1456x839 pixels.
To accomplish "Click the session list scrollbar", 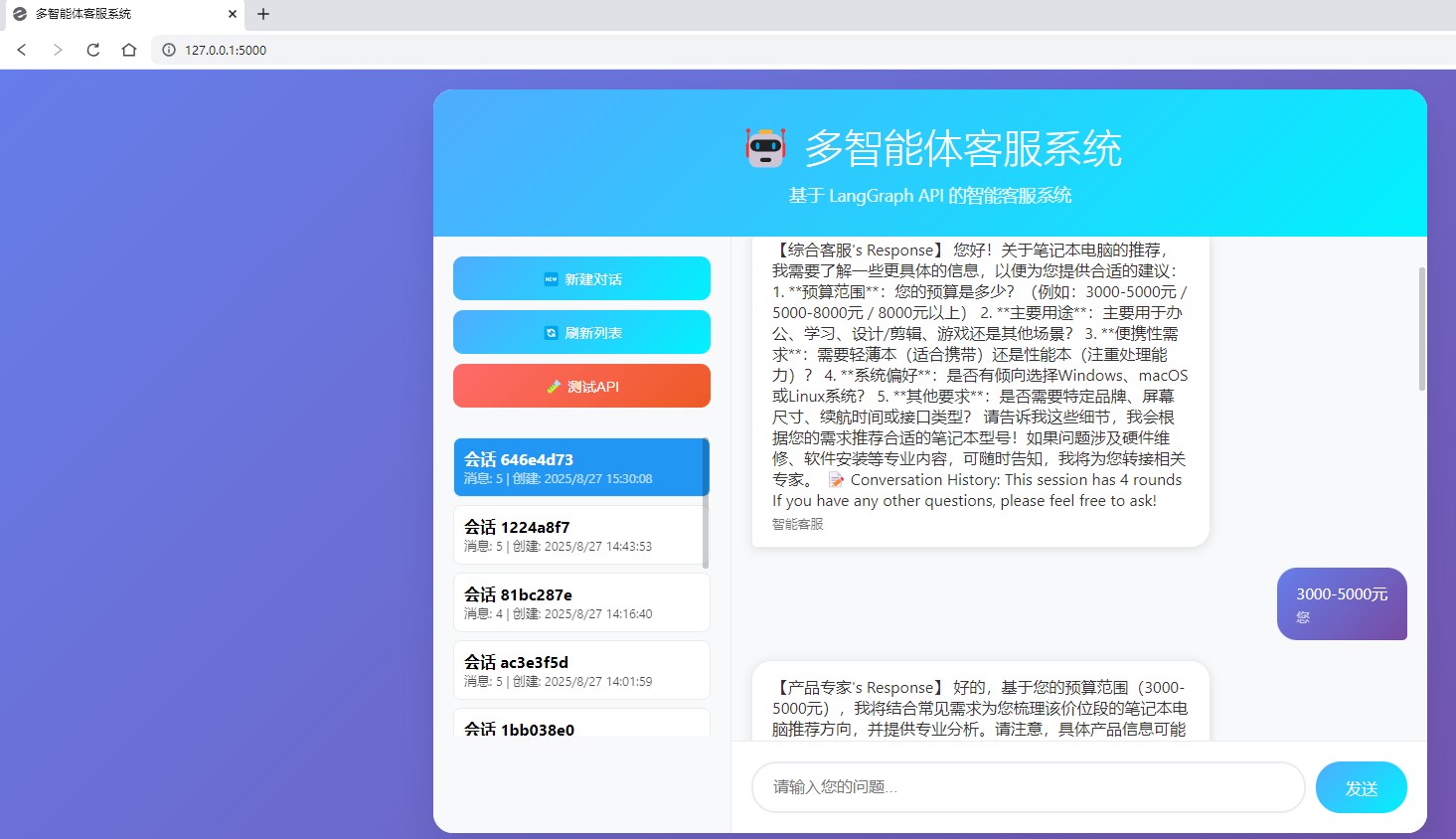I will click(x=707, y=503).
